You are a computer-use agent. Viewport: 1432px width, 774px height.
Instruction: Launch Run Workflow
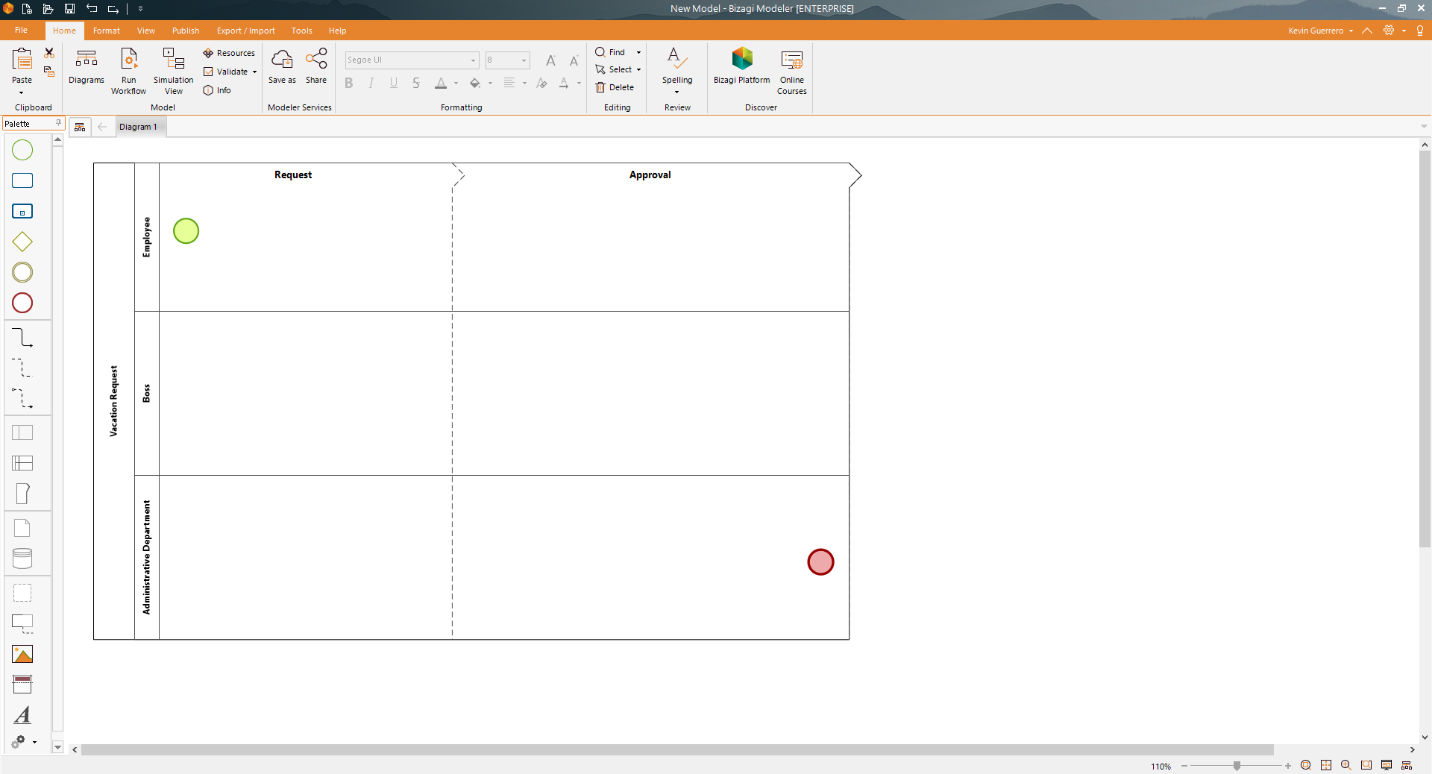[x=128, y=71]
